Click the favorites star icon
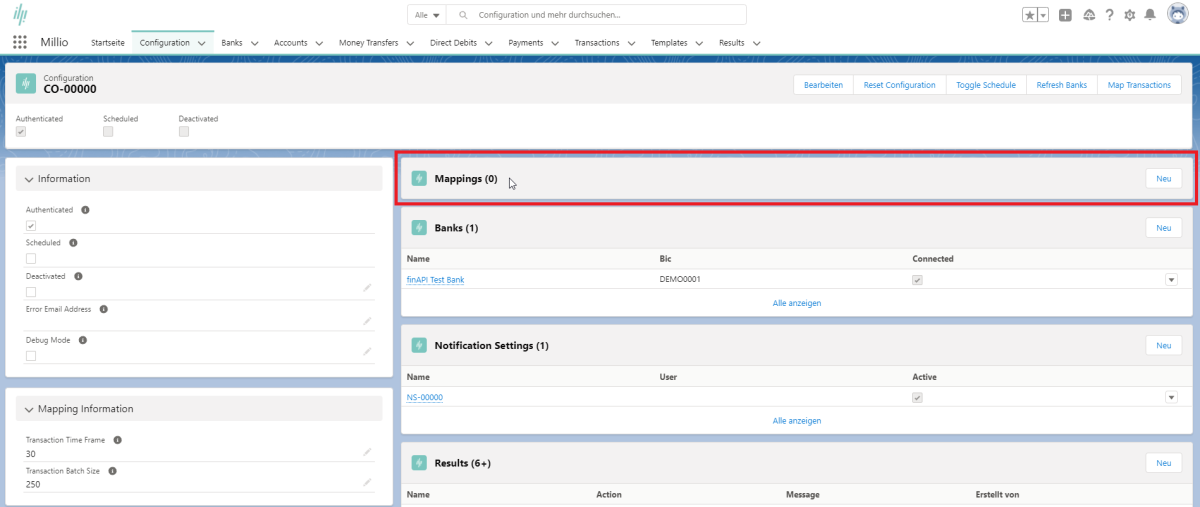1200x507 pixels. [1029, 15]
